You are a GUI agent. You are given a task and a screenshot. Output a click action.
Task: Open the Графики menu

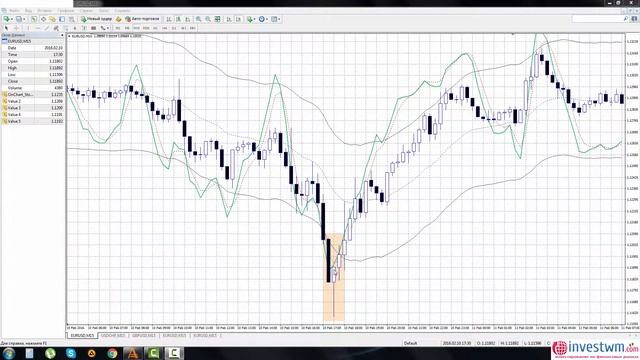(x=65, y=11)
